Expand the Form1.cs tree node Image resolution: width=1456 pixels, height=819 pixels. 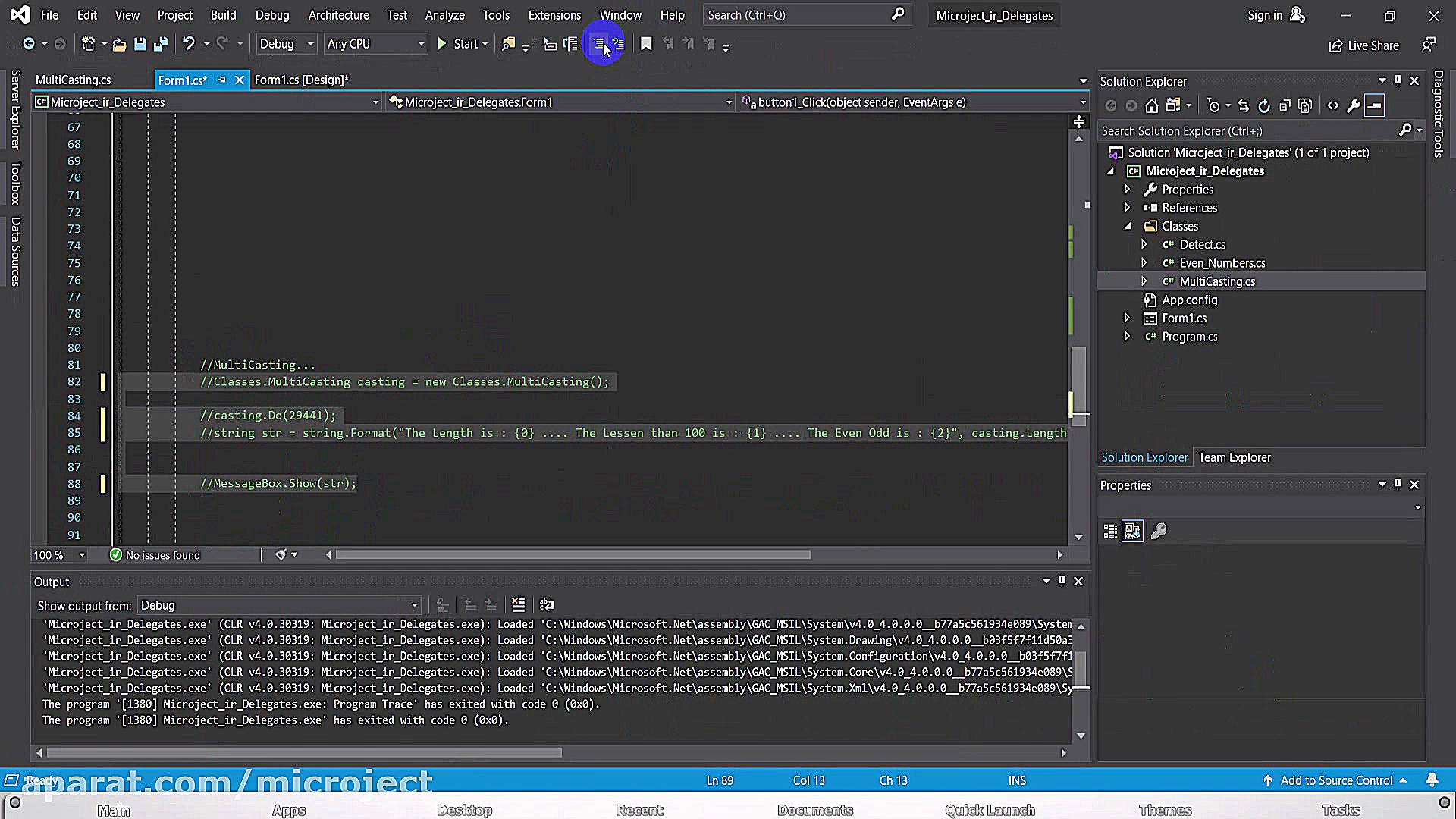click(x=1127, y=318)
